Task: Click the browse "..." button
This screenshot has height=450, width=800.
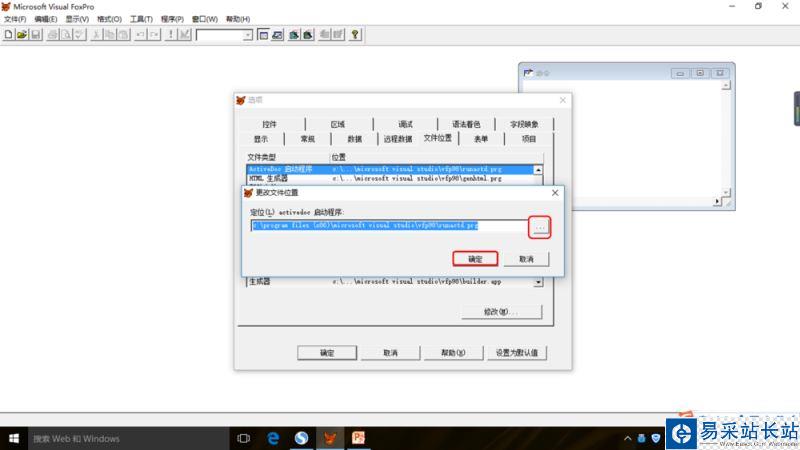Action: pyautogui.click(x=540, y=227)
